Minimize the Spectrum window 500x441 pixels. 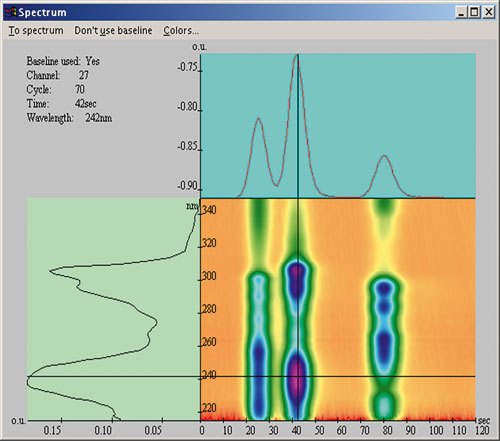[x=461, y=13]
